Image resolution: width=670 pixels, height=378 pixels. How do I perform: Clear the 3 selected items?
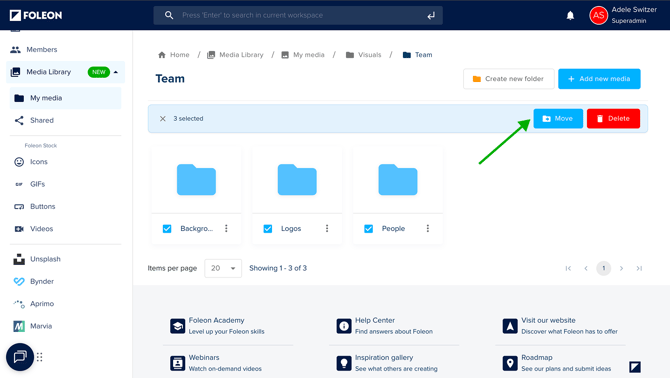point(162,119)
